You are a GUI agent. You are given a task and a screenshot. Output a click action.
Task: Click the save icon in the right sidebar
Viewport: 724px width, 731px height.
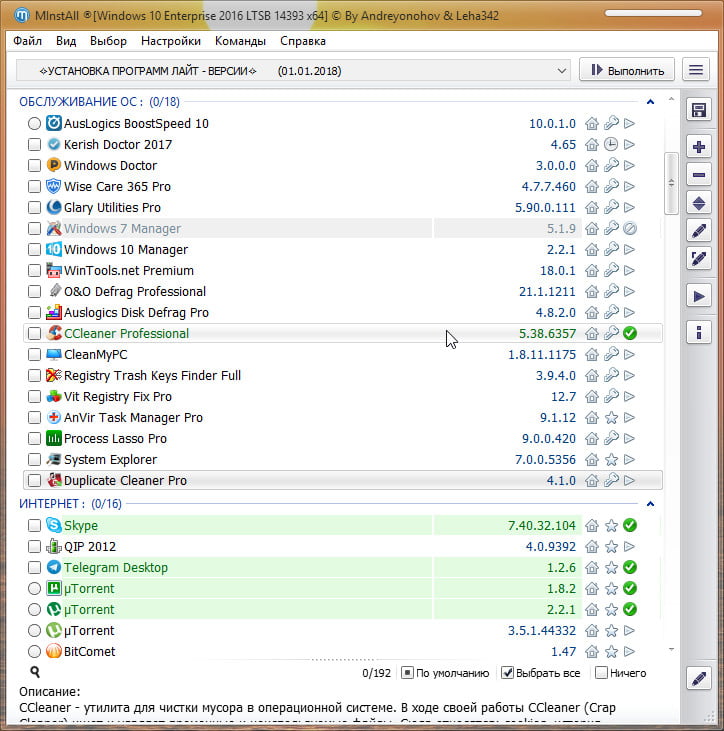click(x=699, y=110)
